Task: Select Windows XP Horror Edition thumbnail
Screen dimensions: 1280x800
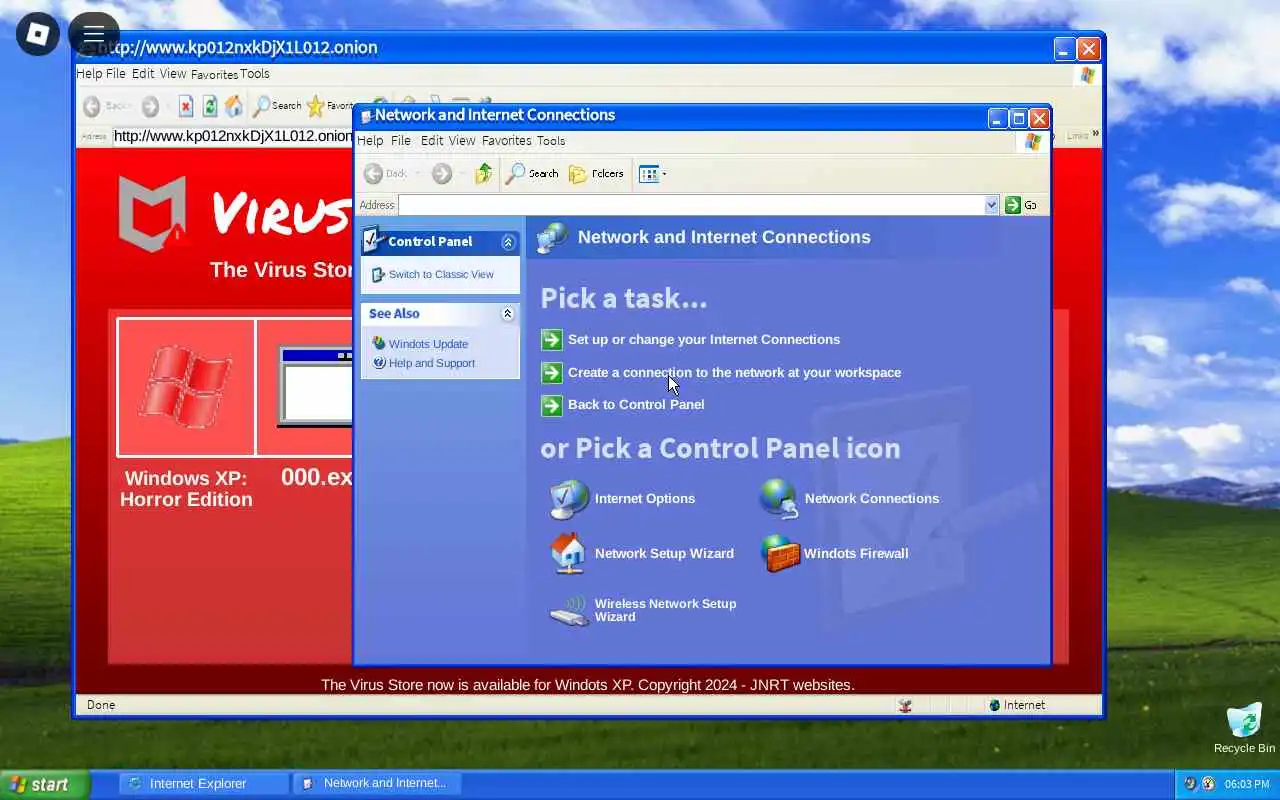Action: tap(186, 388)
